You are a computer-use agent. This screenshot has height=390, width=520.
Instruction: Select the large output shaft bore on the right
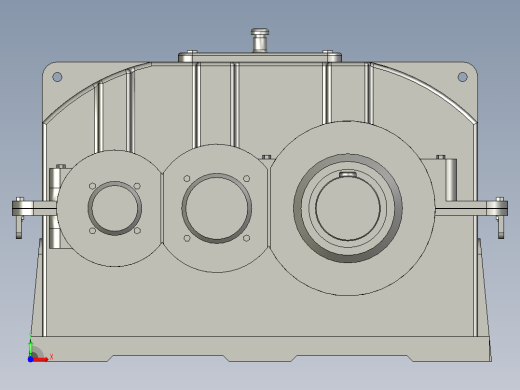point(348,208)
